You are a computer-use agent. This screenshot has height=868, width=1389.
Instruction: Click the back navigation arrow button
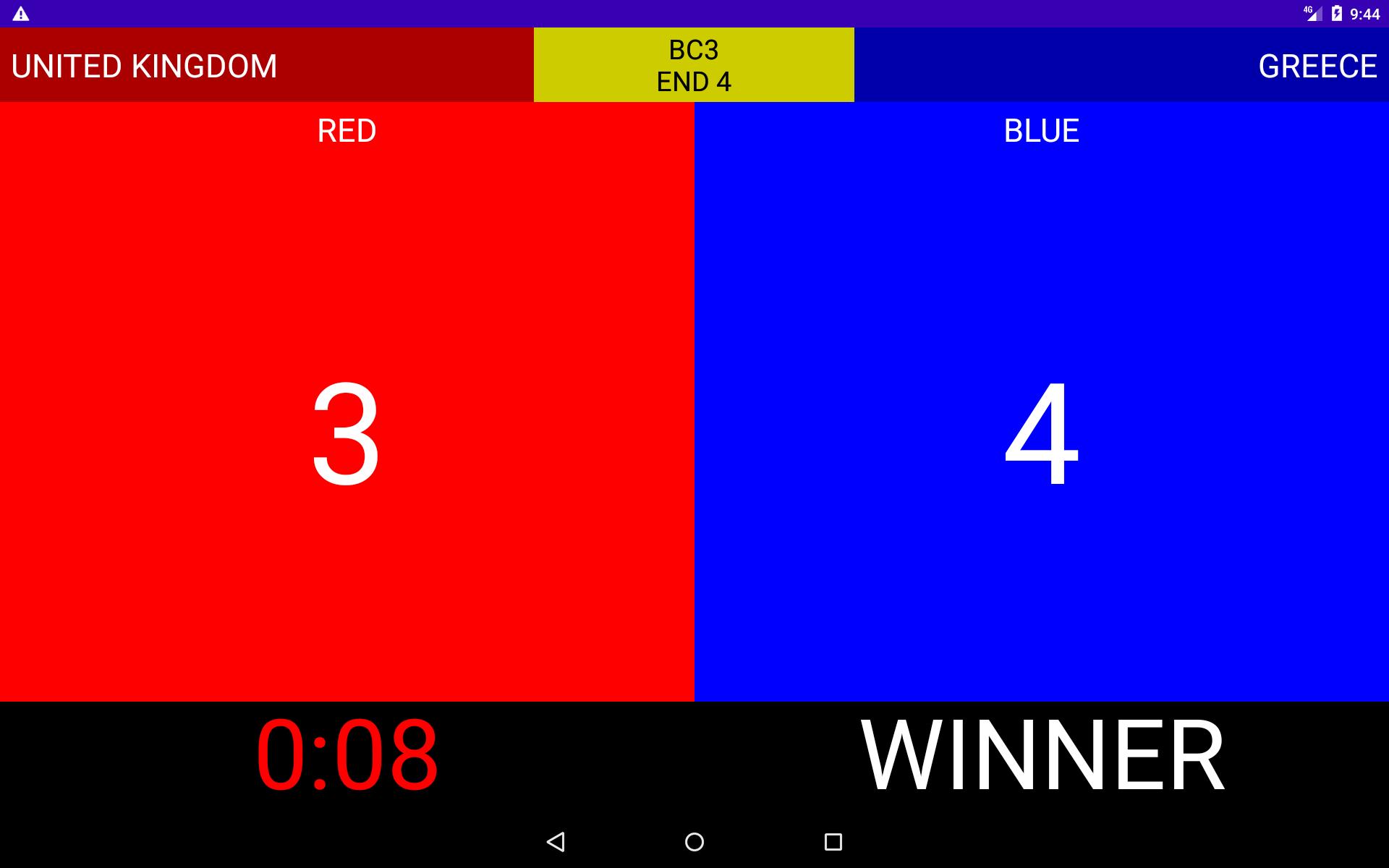coord(556,841)
